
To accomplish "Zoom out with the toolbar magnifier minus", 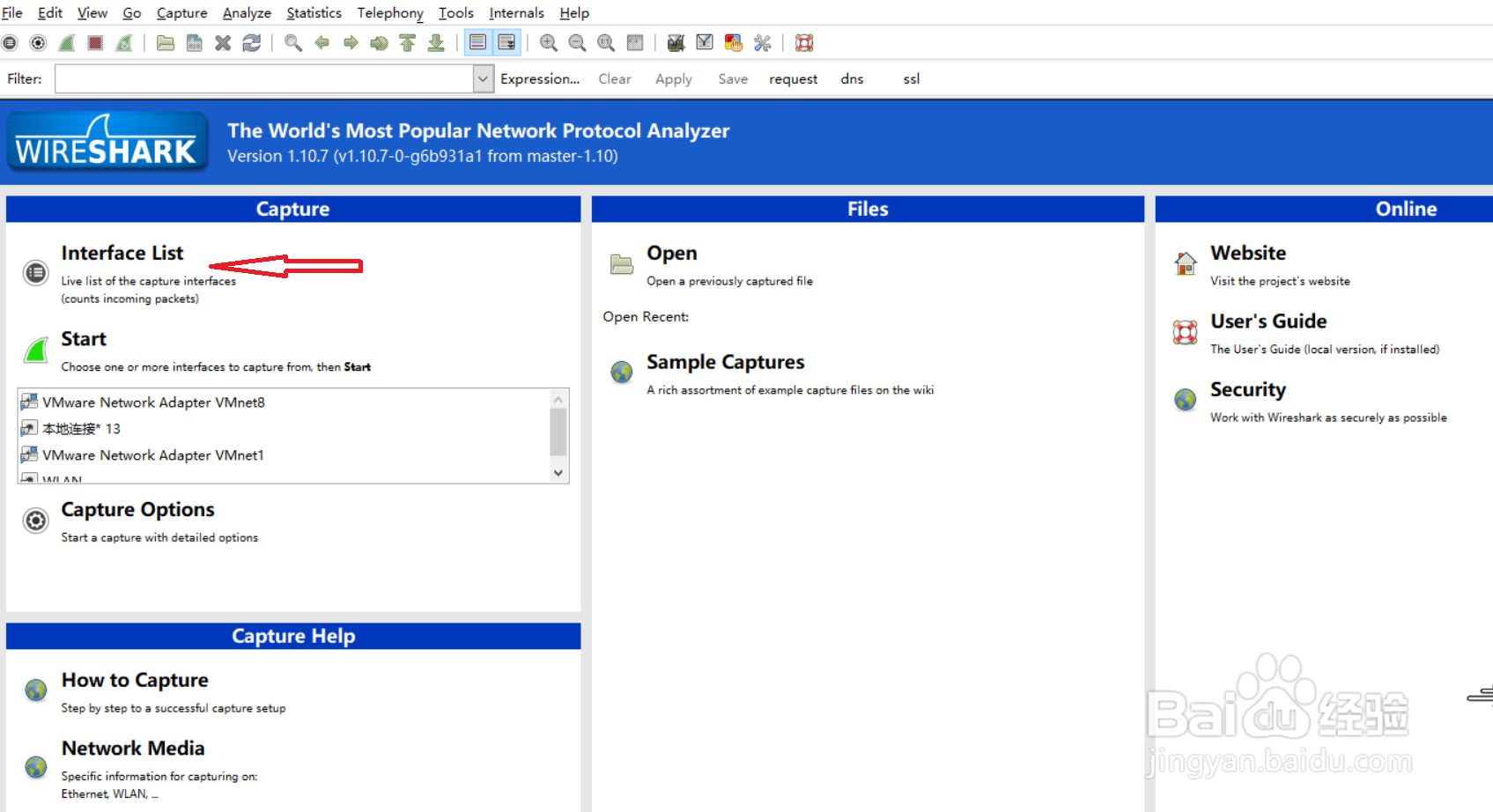I will [577, 42].
